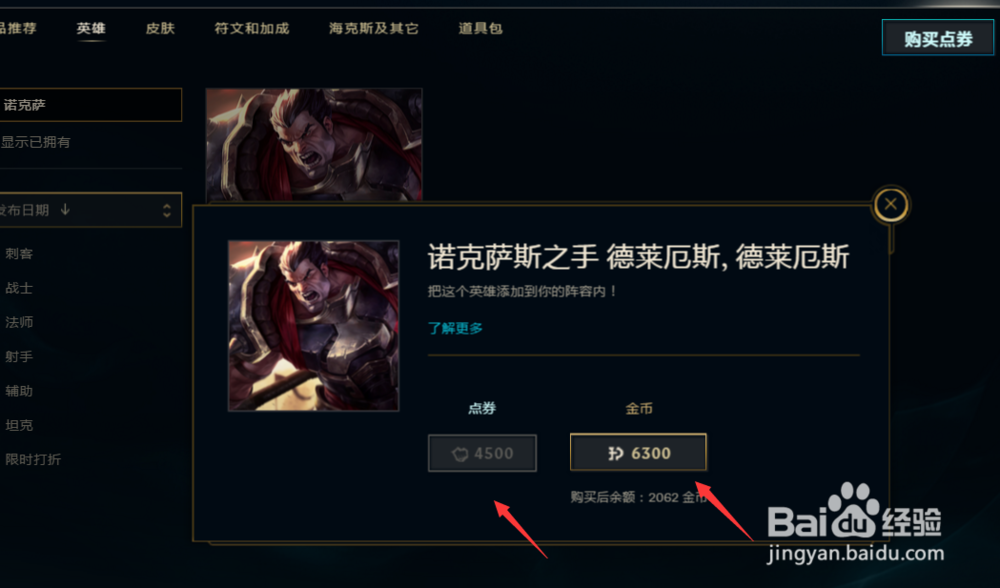
Task: Filter champions by 刺客 role
Action: point(18,254)
